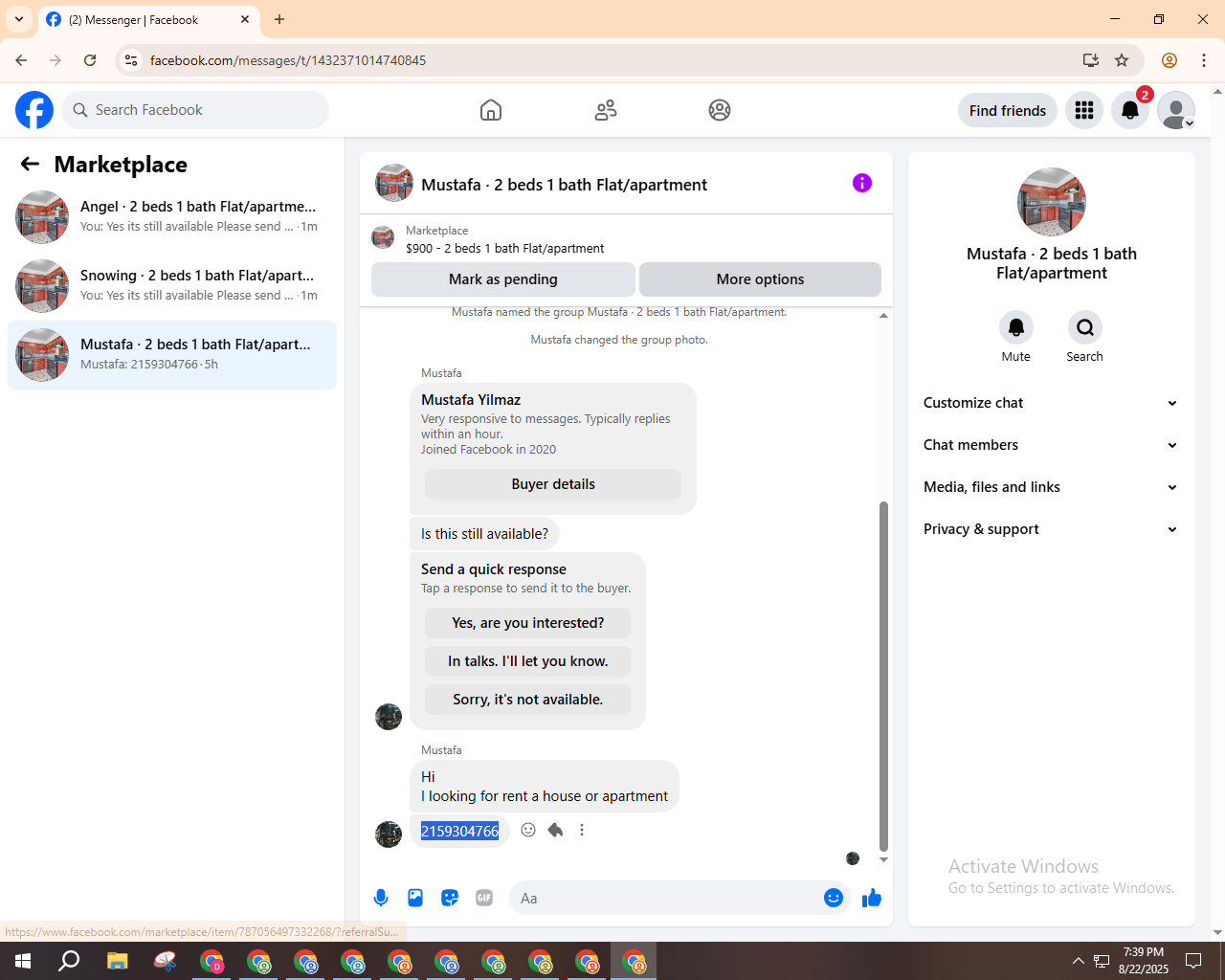Screen dimensions: 1225x980
Task: Go to Home feed icon
Action: point(491,110)
